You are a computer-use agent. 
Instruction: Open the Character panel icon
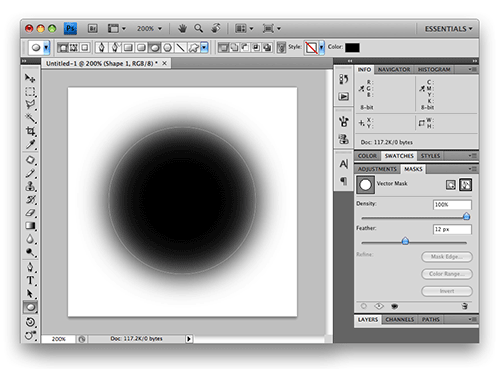coord(344,164)
